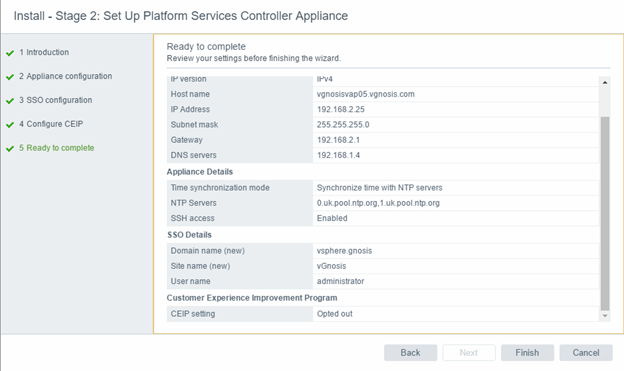The height and width of the screenshot is (371, 624).
Task: Click the Finish button
Action: (527, 353)
